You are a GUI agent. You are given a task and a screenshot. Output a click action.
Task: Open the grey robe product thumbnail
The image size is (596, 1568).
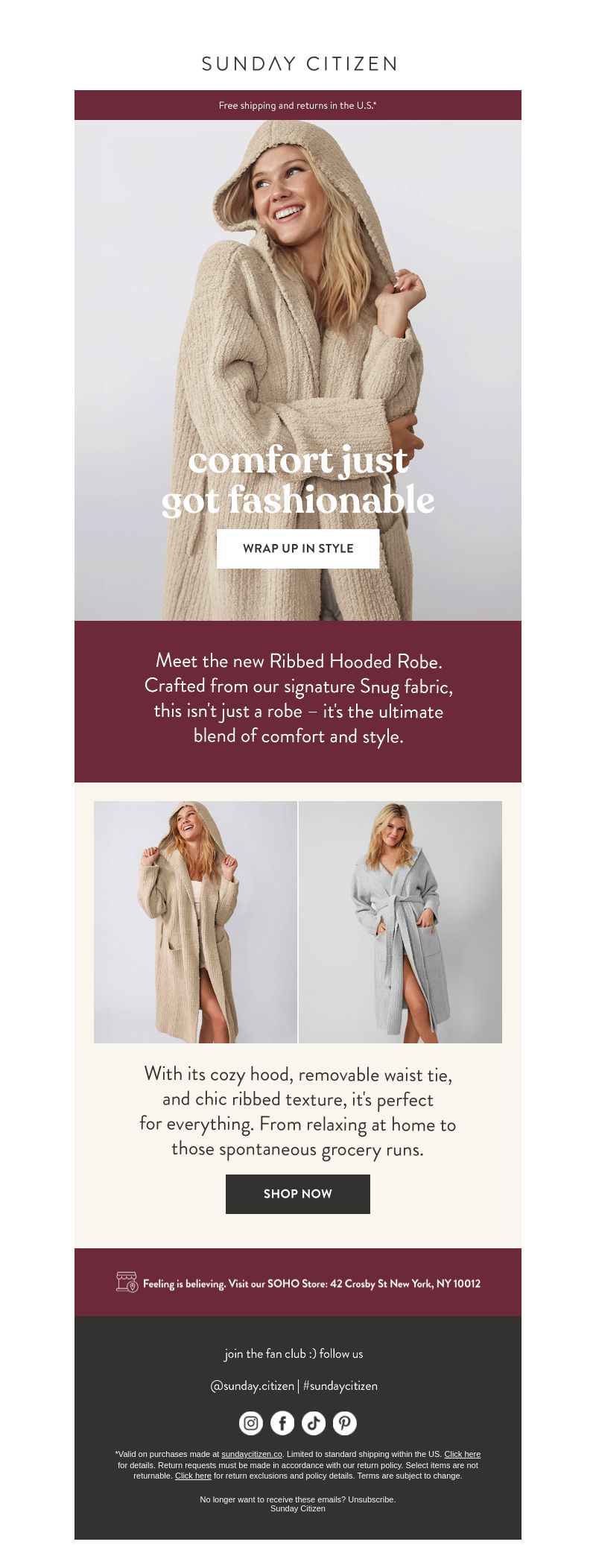pos(400,922)
